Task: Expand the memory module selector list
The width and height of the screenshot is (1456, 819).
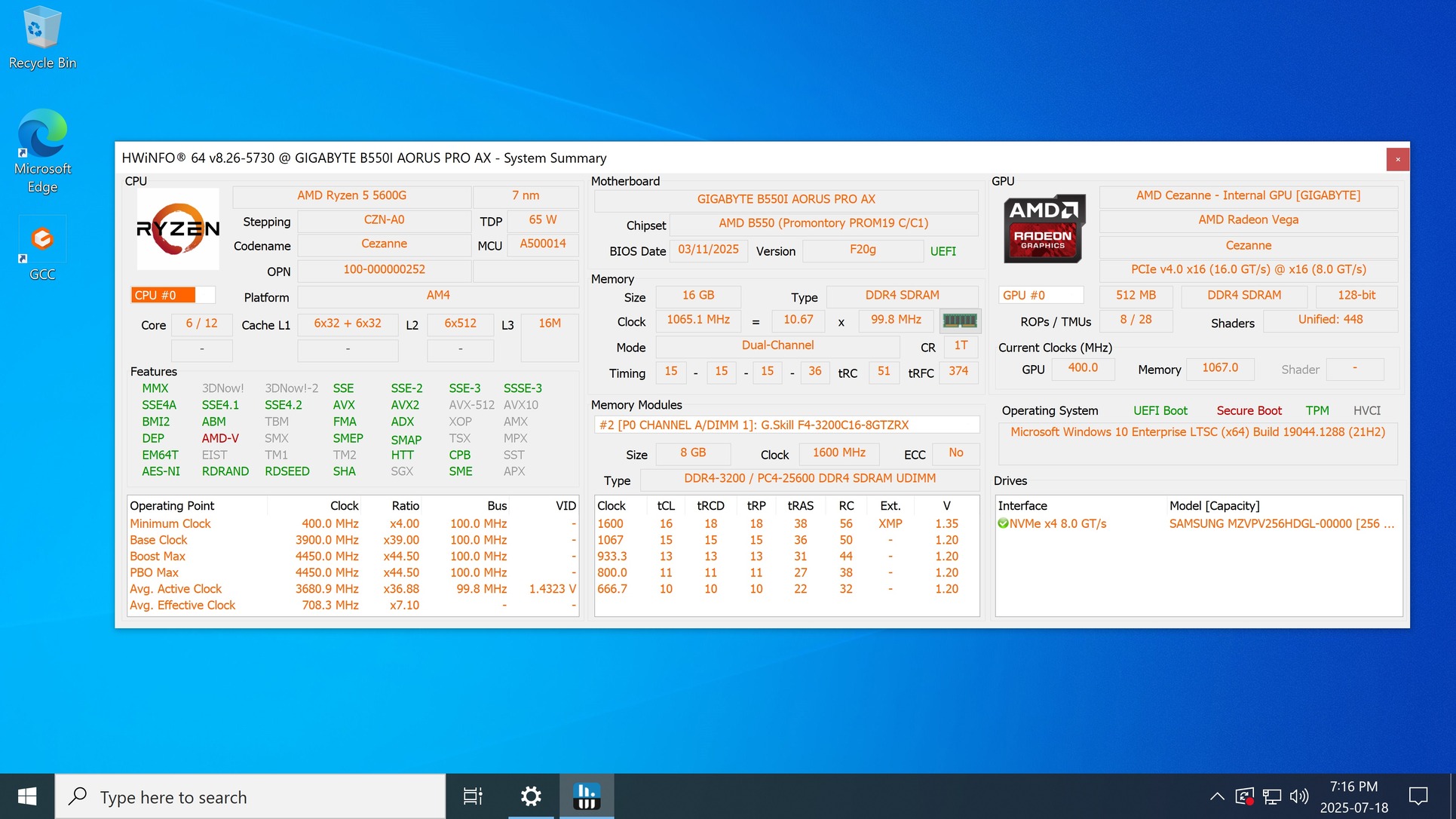Action: coord(786,425)
